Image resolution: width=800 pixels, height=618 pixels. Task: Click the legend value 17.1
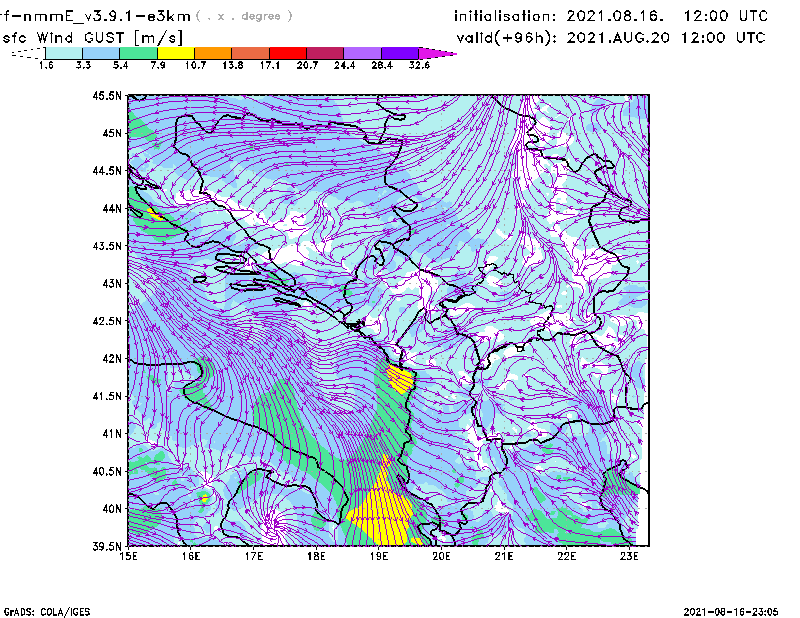pos(270,65)
